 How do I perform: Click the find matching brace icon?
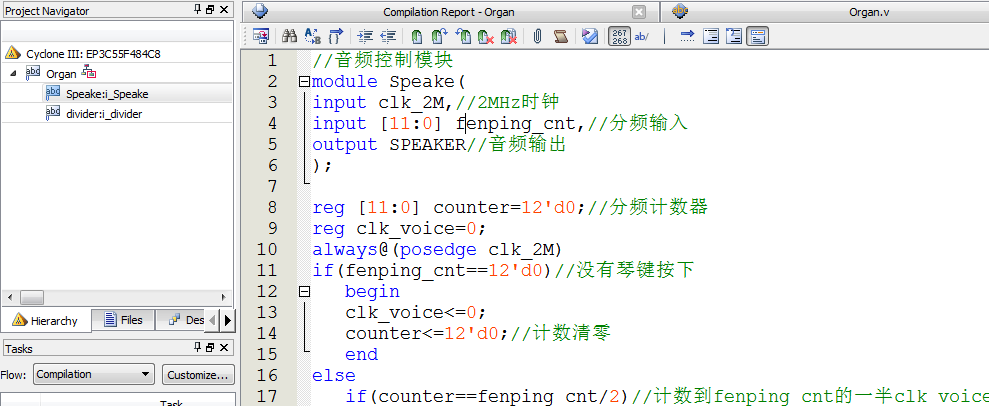(x=336, y=36)
